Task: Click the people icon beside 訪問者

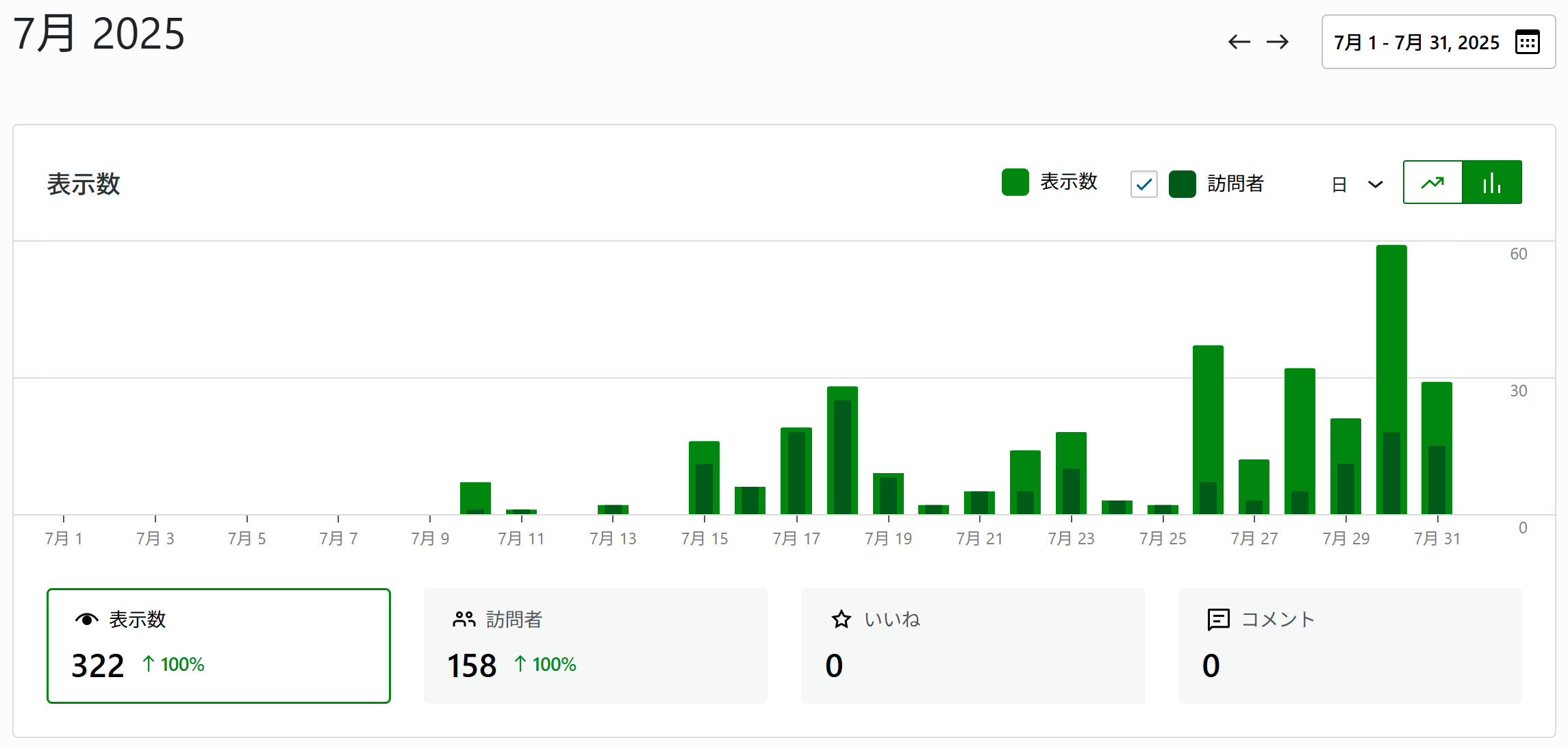Action: tap(464, 620)
